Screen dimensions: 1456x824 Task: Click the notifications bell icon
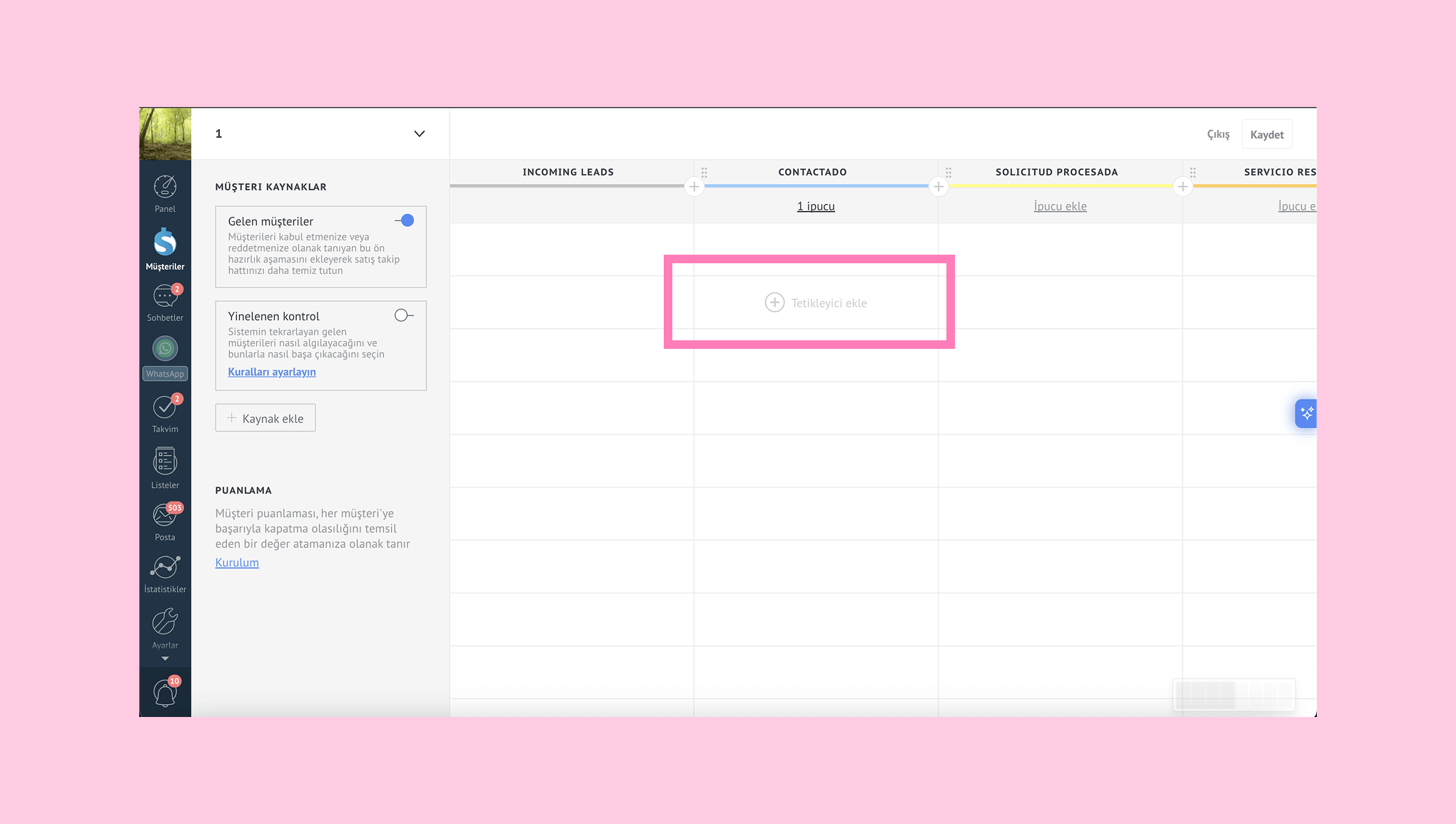[x=165, y=693]
